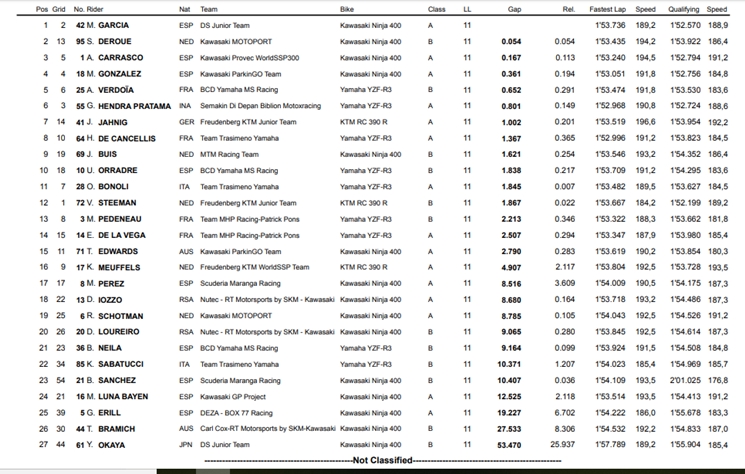Viewport: 745px width, 474px height.
Task: Click the Rel. column header
Action: click(569, 9)
